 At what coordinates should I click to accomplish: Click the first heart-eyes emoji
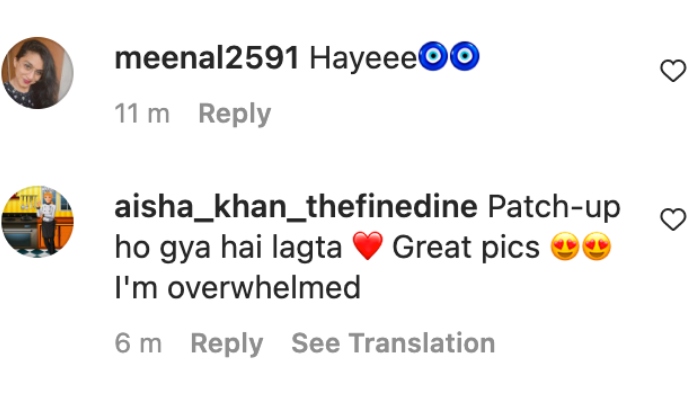tap(565, 246)
